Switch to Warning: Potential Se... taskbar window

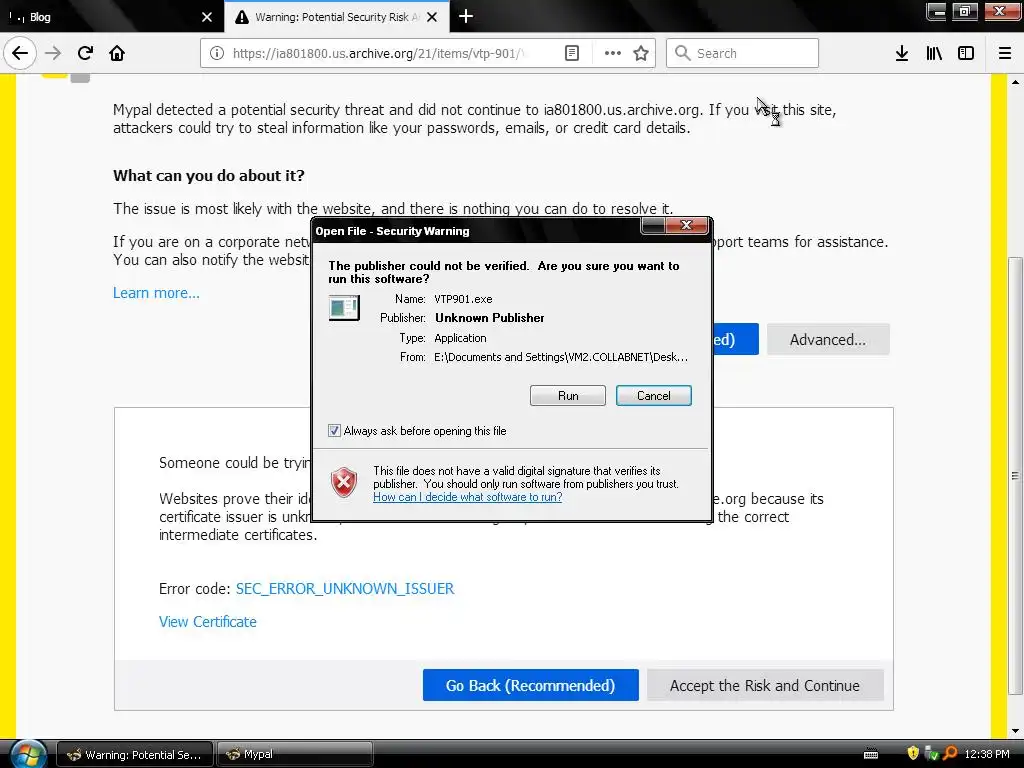(135, 754)
